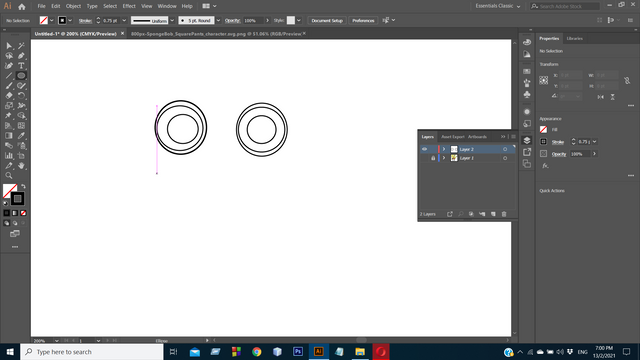Viewport: 640px width, 360px height.
Task: Select the Lasso tool
Action: (9, 56)
